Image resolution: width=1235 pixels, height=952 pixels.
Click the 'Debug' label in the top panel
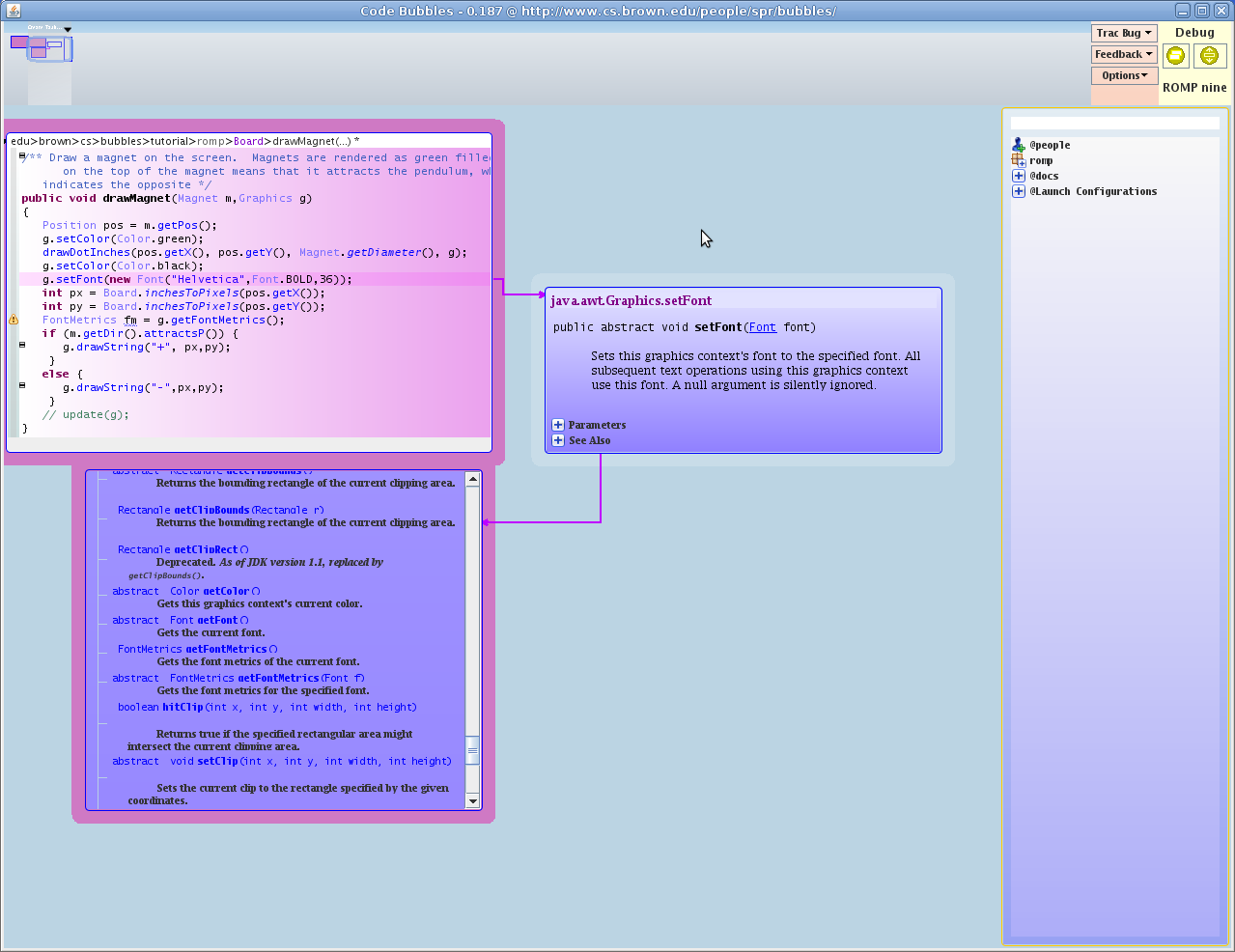tap(1194, 32)
